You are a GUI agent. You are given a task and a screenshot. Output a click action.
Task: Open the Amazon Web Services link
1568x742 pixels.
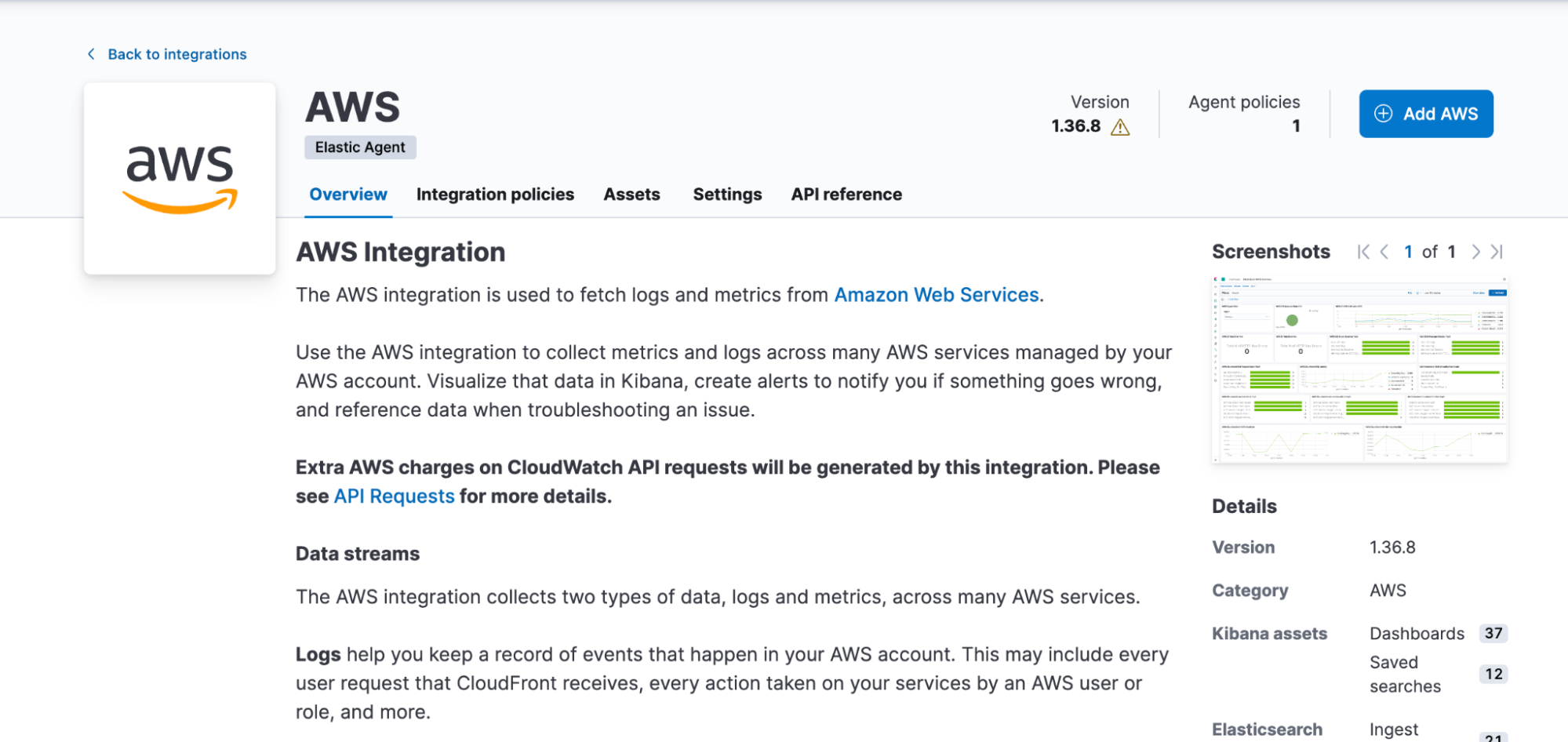pyautogui.click(x=937, y=295)
